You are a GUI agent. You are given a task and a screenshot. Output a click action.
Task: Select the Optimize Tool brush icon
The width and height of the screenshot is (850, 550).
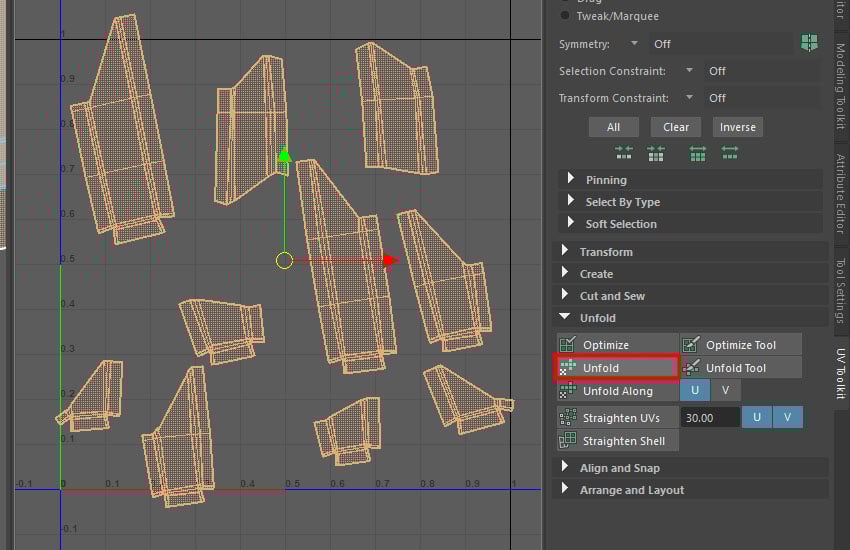[691, 345]
